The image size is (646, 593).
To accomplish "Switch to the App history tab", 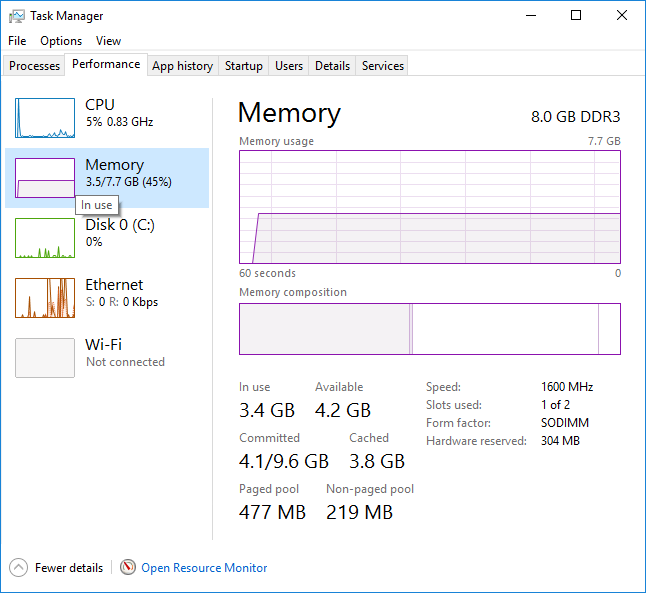I will point(182,66).
